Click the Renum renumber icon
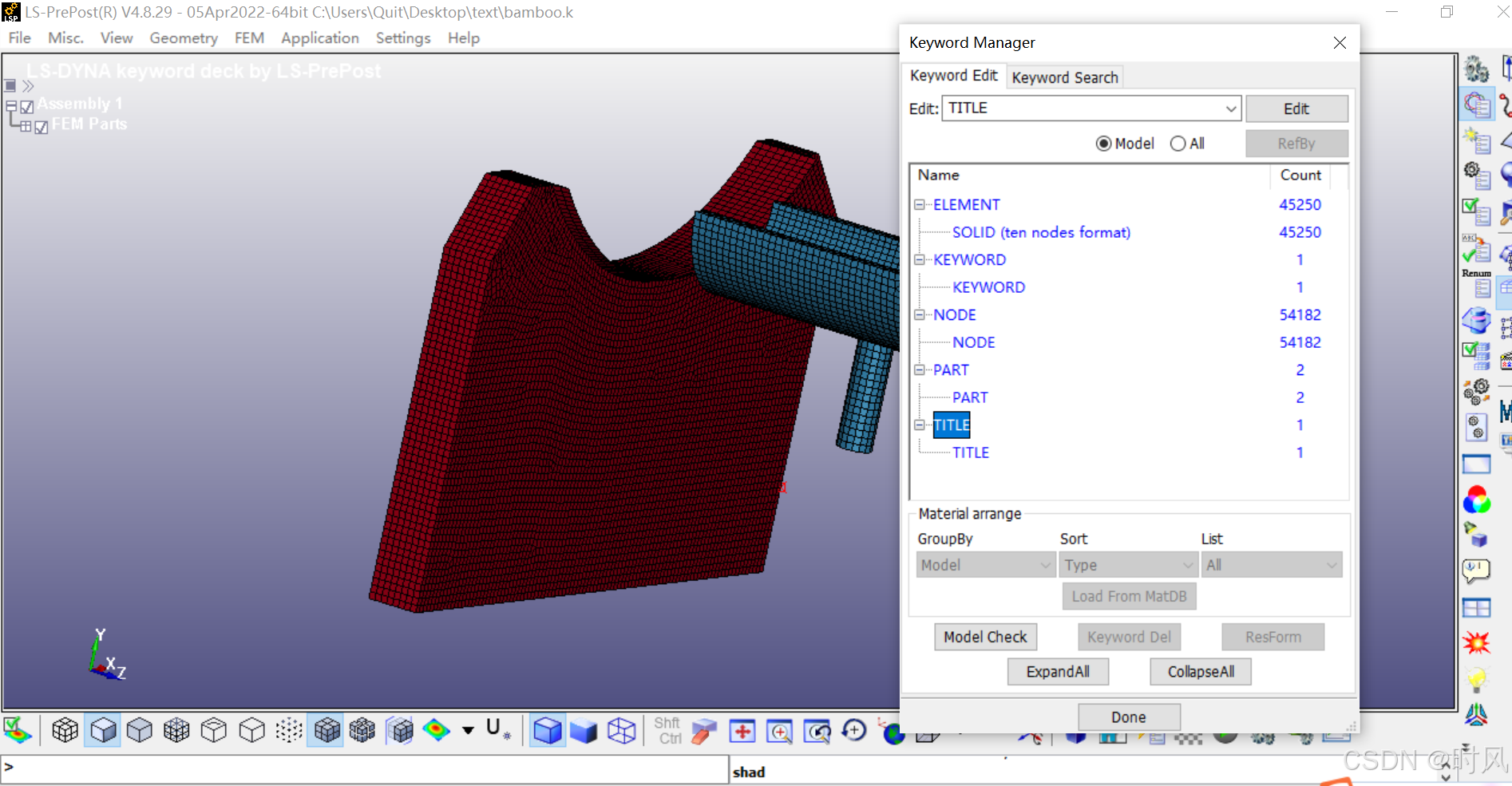This screenshot has height=786, width=1512. 1477,283
